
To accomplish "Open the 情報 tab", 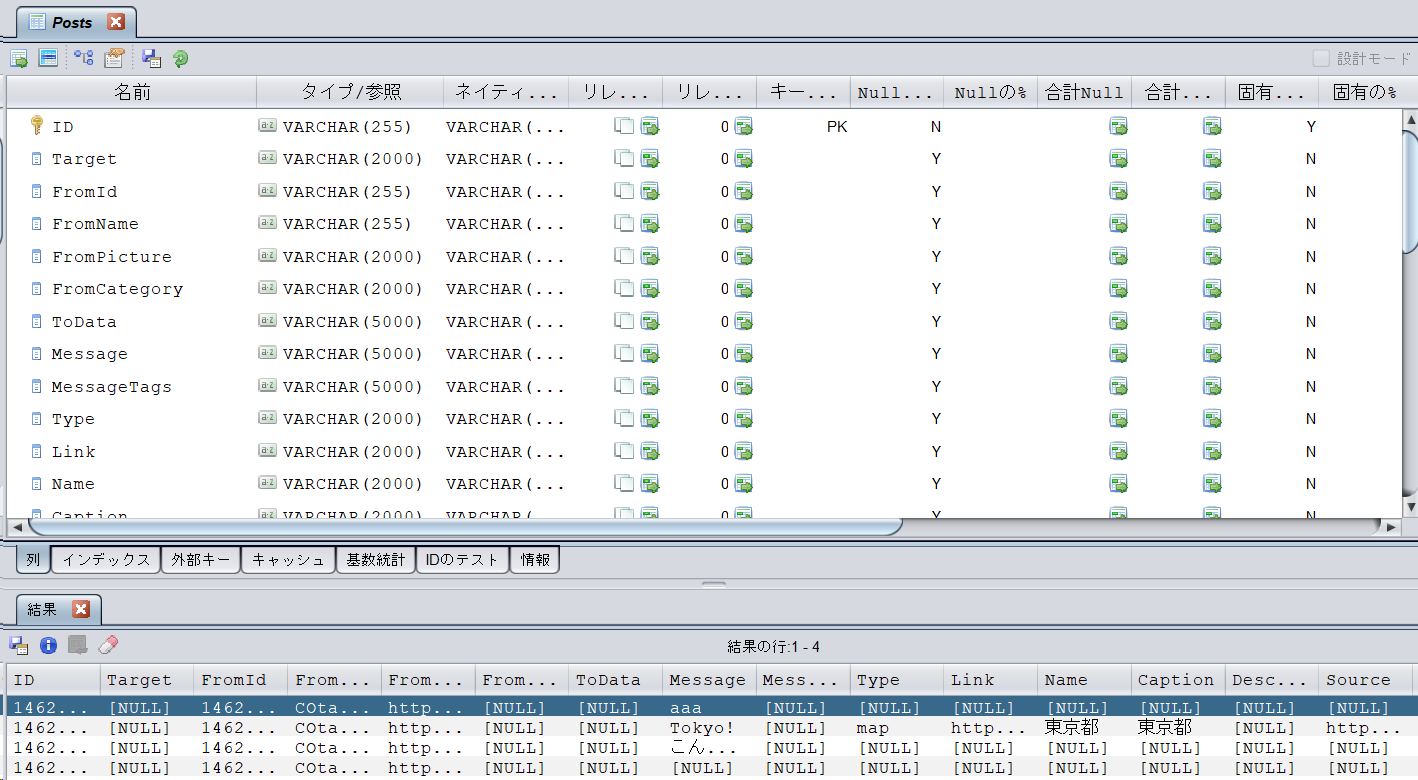I will 535,560.
